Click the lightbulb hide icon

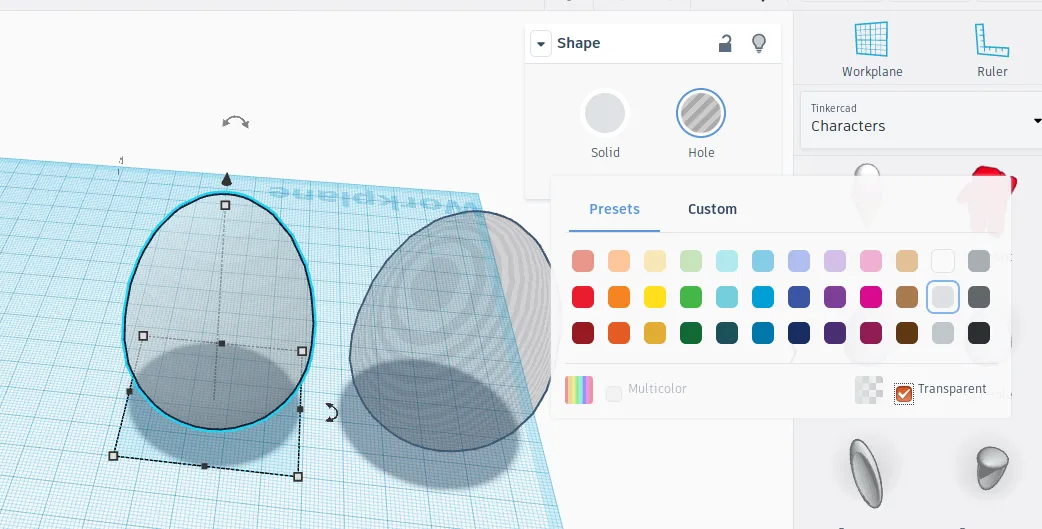point(759,44)
